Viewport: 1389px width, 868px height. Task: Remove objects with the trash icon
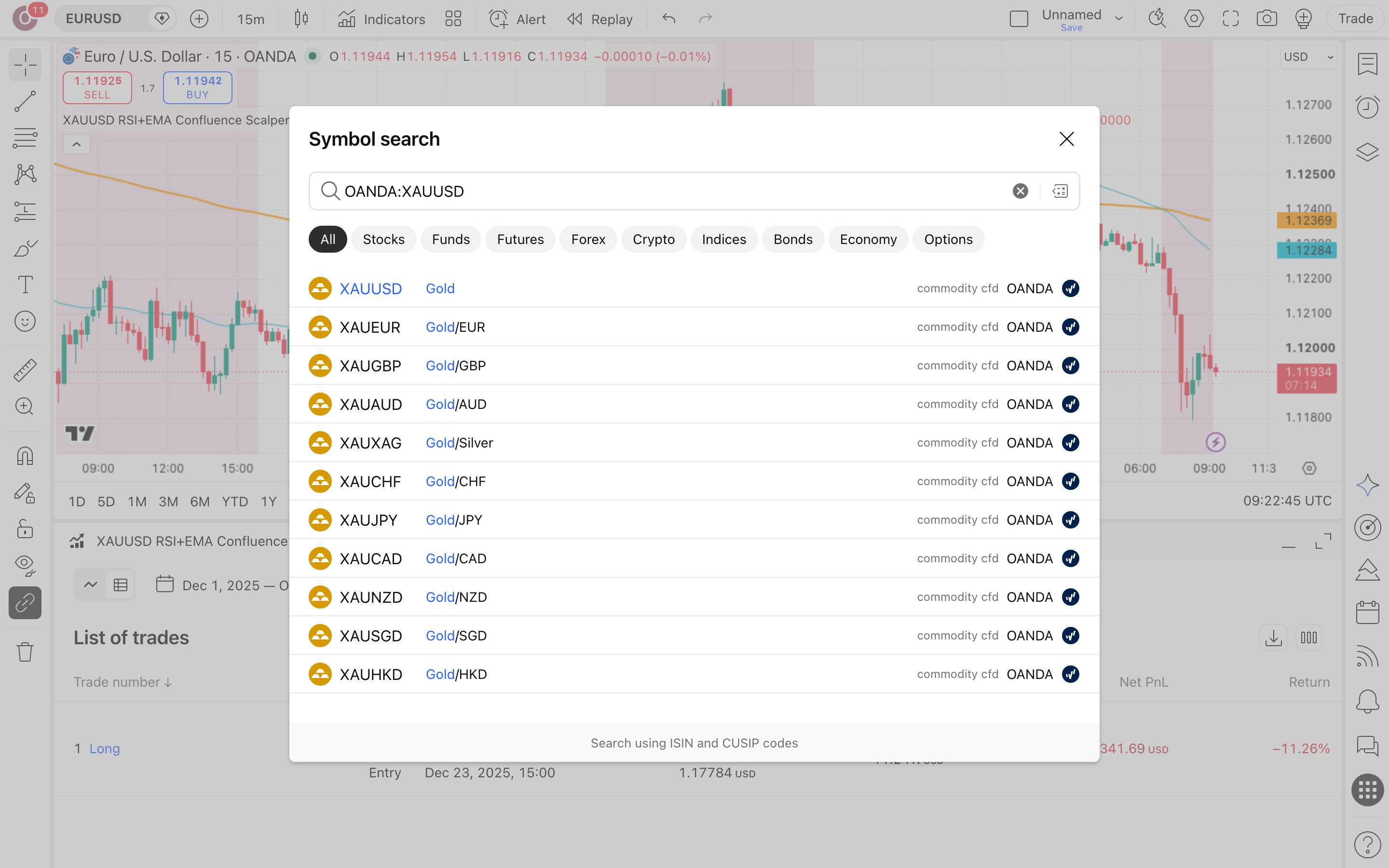[25, 651]
